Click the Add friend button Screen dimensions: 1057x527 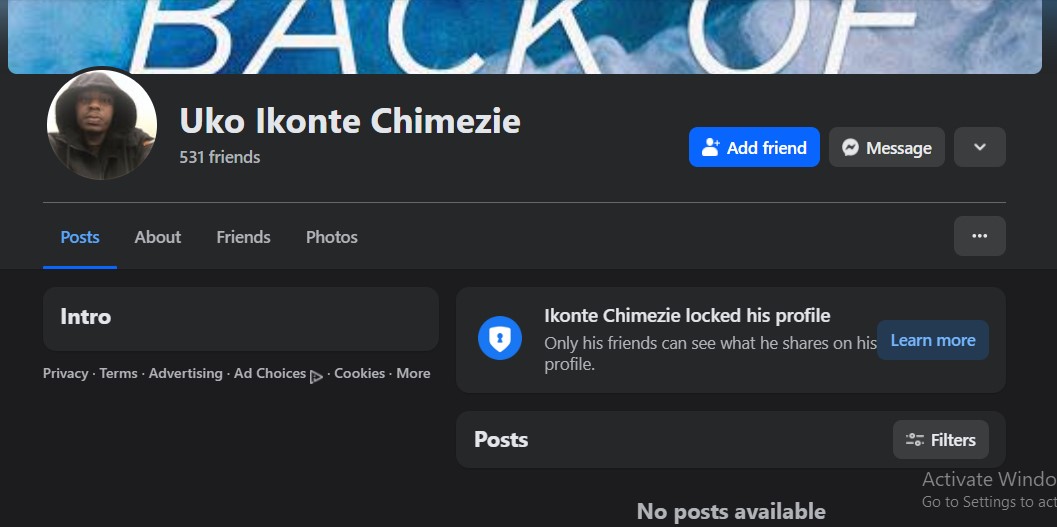pyautogui.click(x=754, y=147)
